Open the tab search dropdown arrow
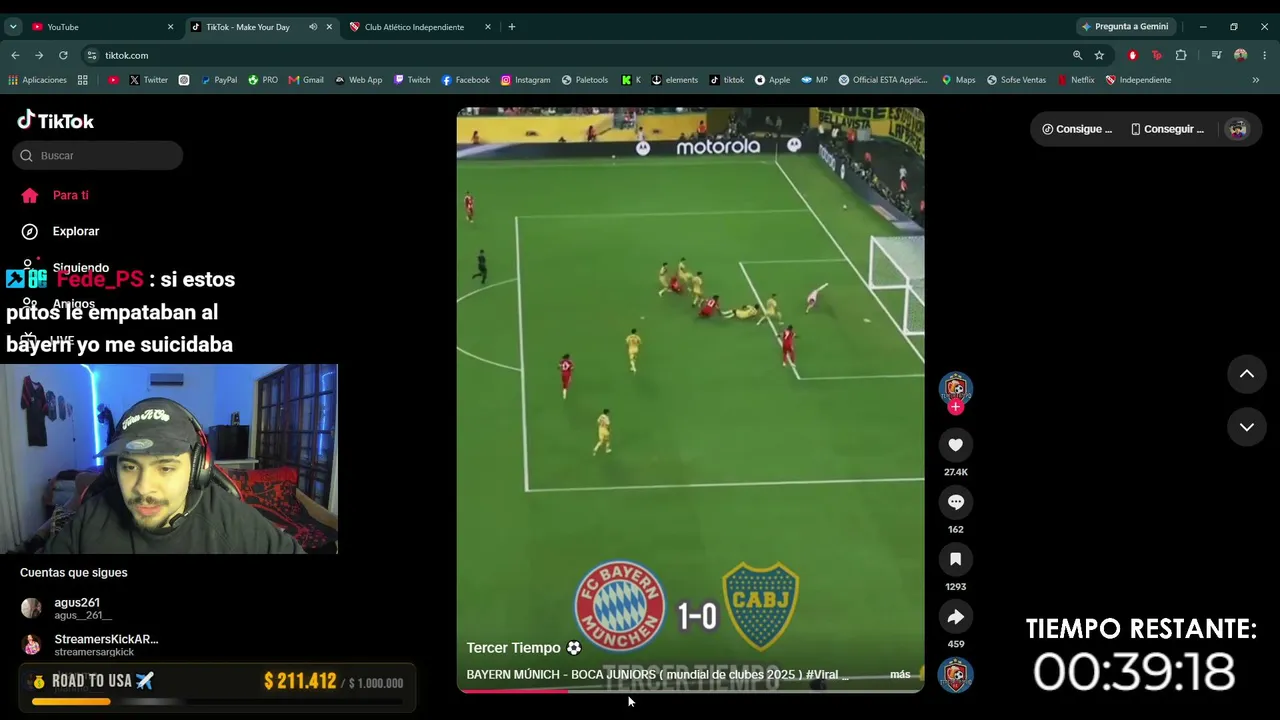 [x=13, y=27]
